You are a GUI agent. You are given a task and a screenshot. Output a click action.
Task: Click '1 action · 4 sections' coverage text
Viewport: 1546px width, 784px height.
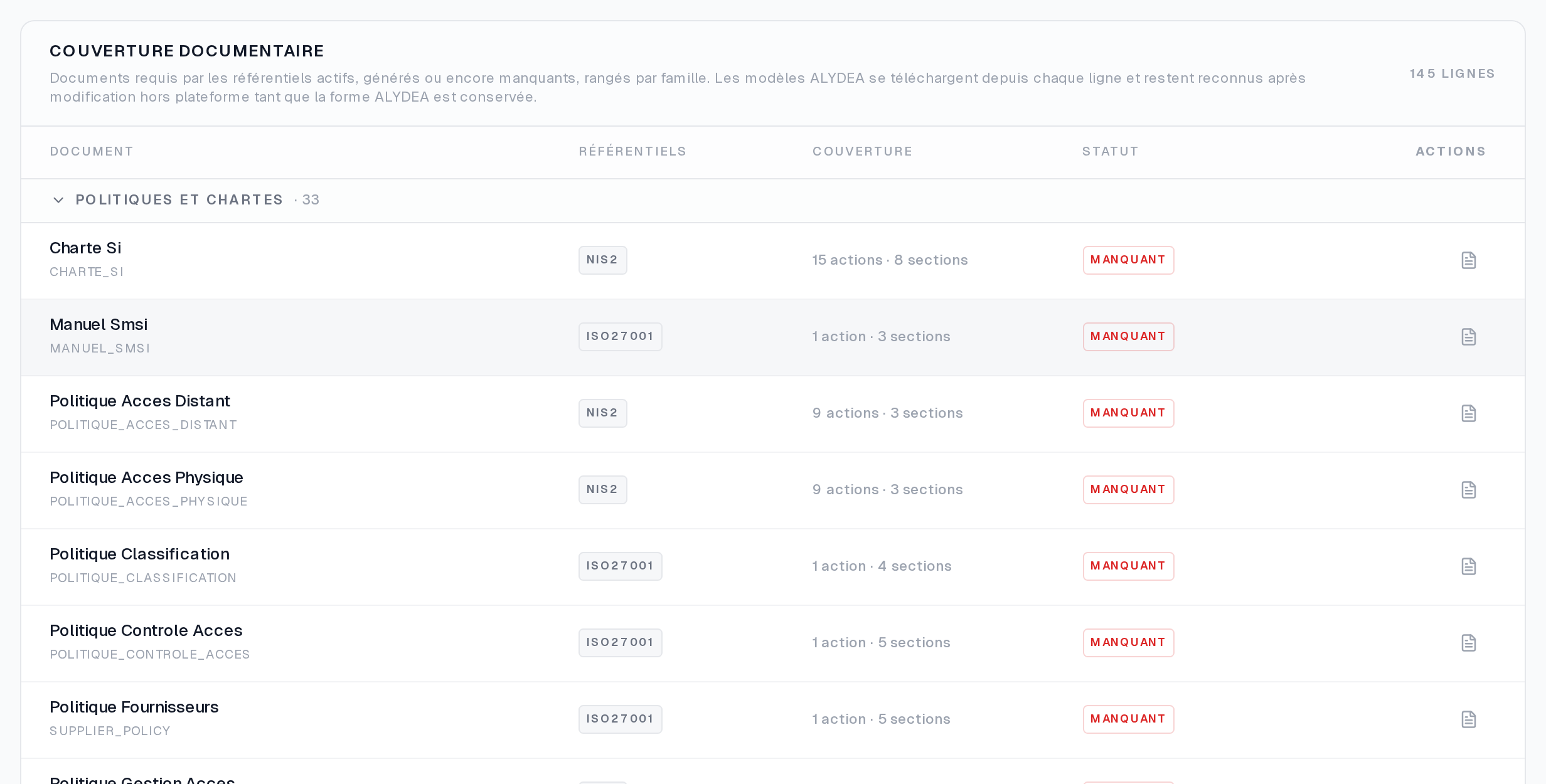pyautogui.click(x=882, y=566)
